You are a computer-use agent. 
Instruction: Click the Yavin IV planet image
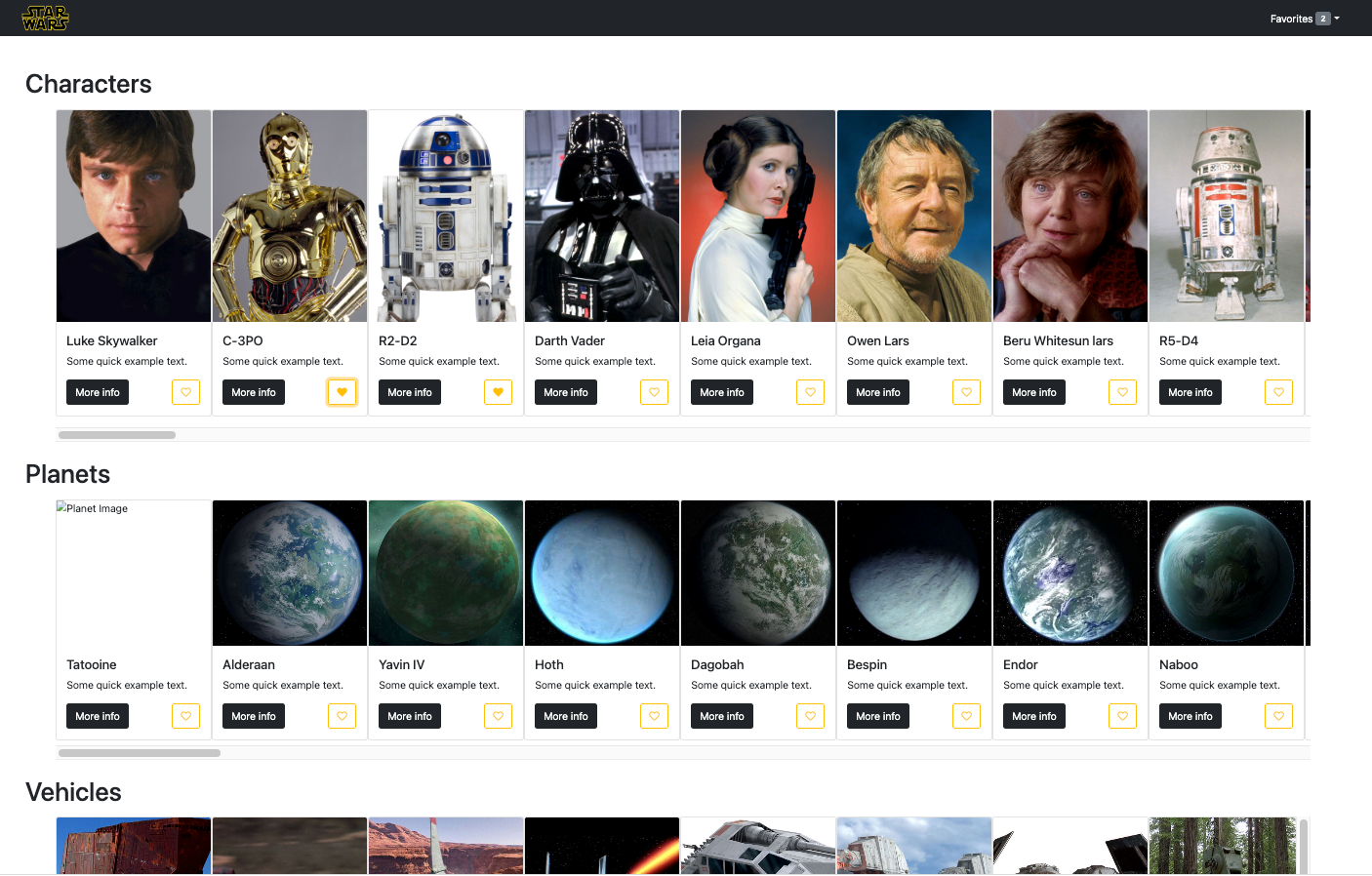(446, 573)
